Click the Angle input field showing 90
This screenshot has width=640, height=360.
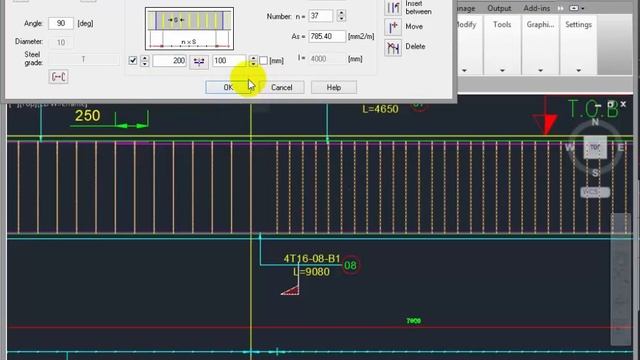pos(61,23)
